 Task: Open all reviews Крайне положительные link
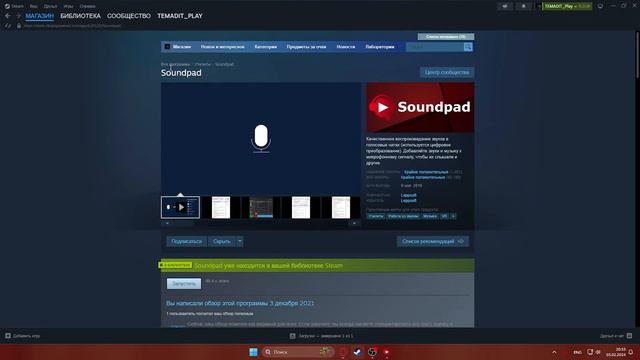click(423, 178)
